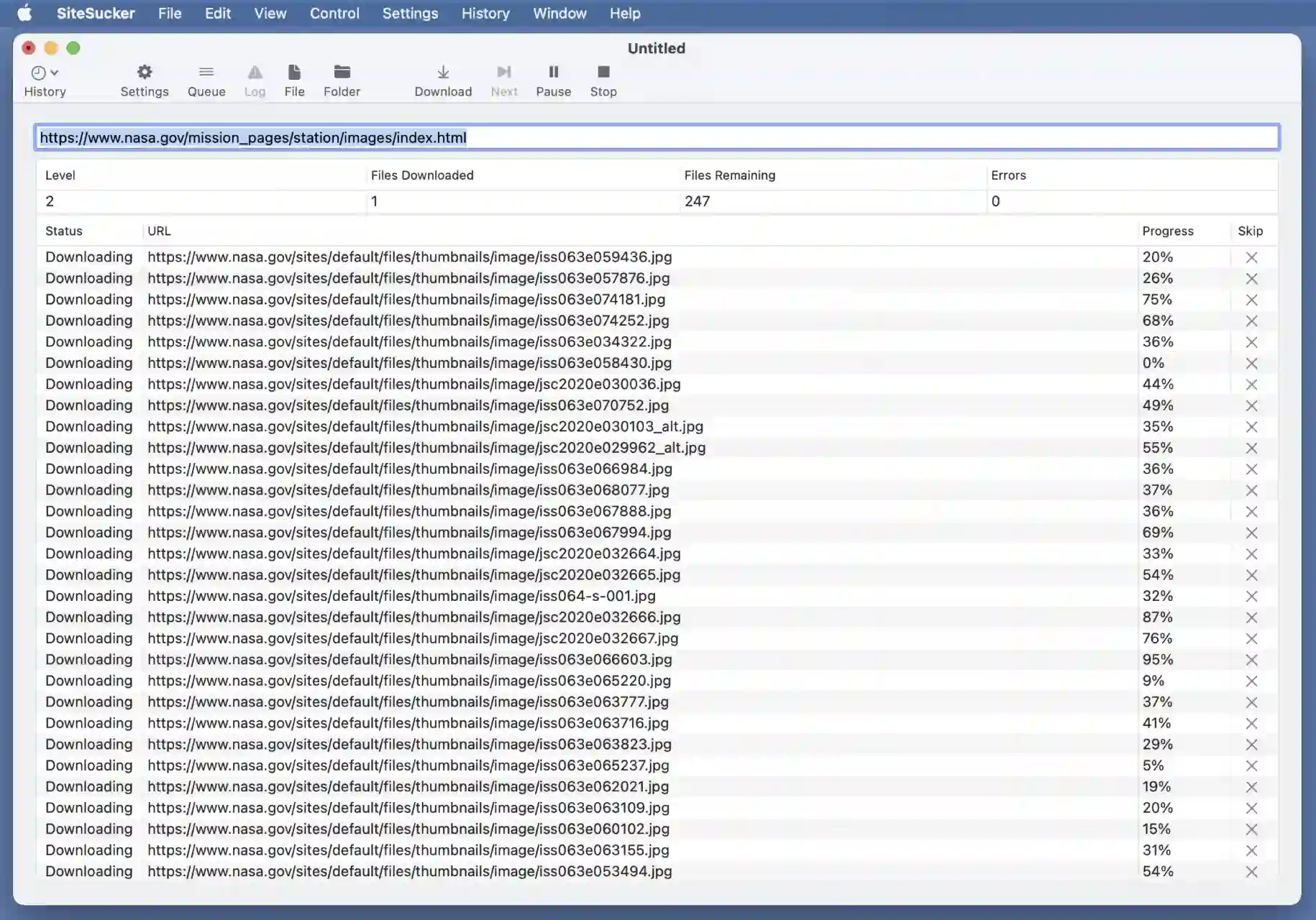Image resolution: width=1316 pixels, height=920 pixels.
Task: Click the Download toolbar icon
Action: point(443,80)
